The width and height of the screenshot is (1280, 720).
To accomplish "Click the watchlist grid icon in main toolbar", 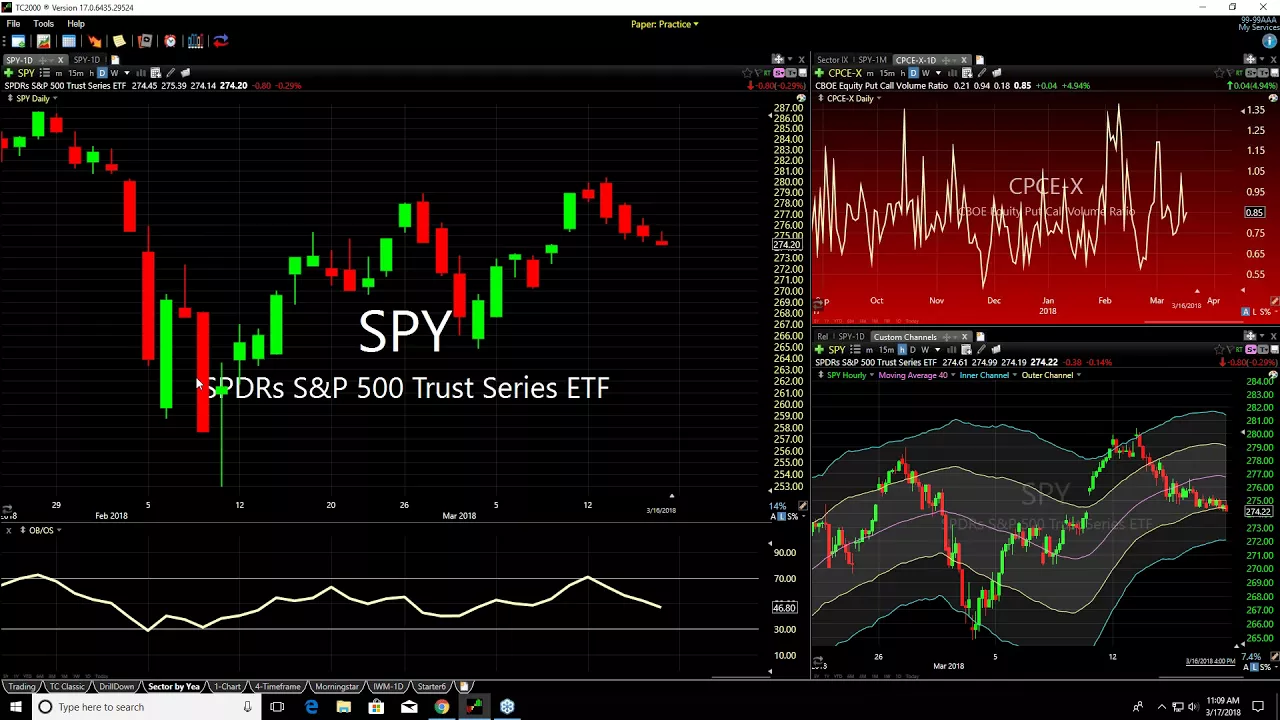I will (69, 41).
